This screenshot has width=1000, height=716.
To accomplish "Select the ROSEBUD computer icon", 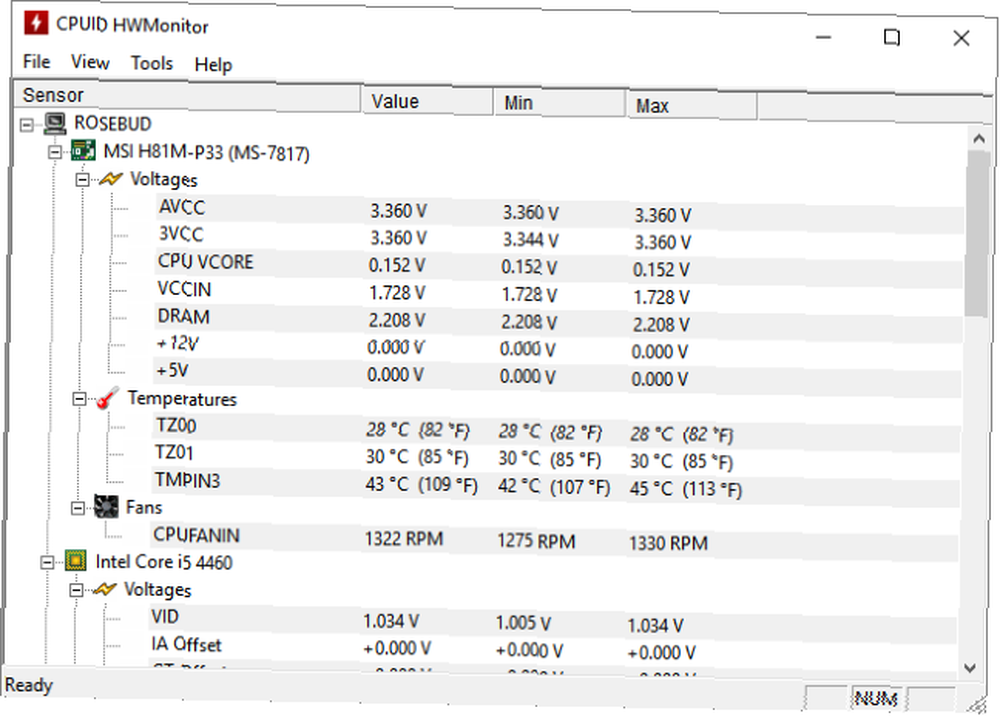I will tap(55, 123).
